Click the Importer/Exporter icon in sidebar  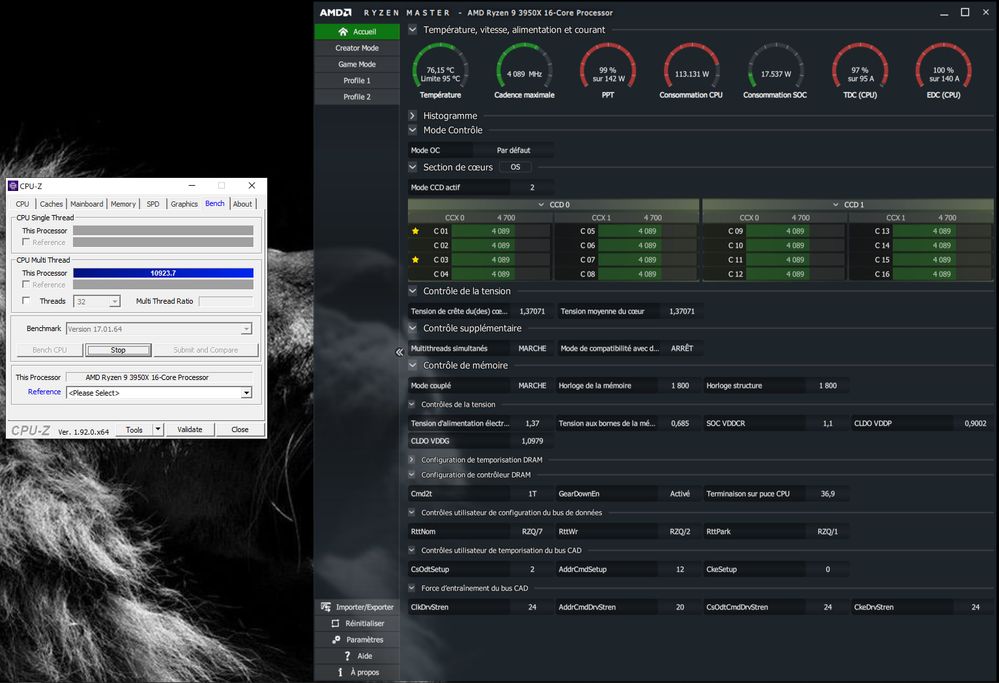point(326,607)
